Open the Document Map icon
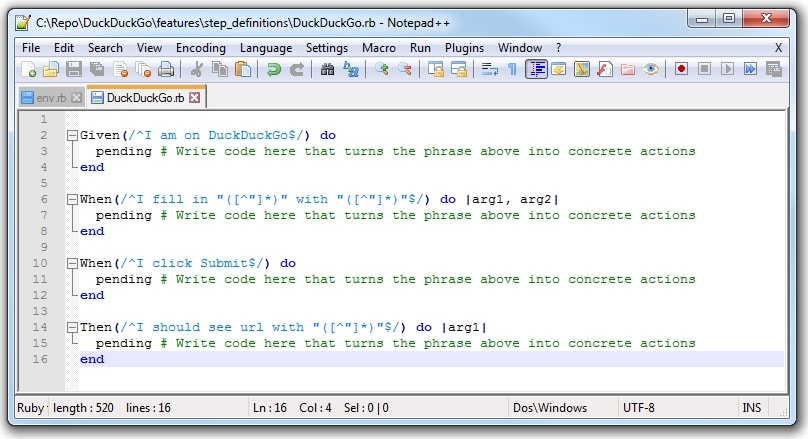The width and height of the screenshot is (808, 439). pyautogui.click(x=582, y=69)
